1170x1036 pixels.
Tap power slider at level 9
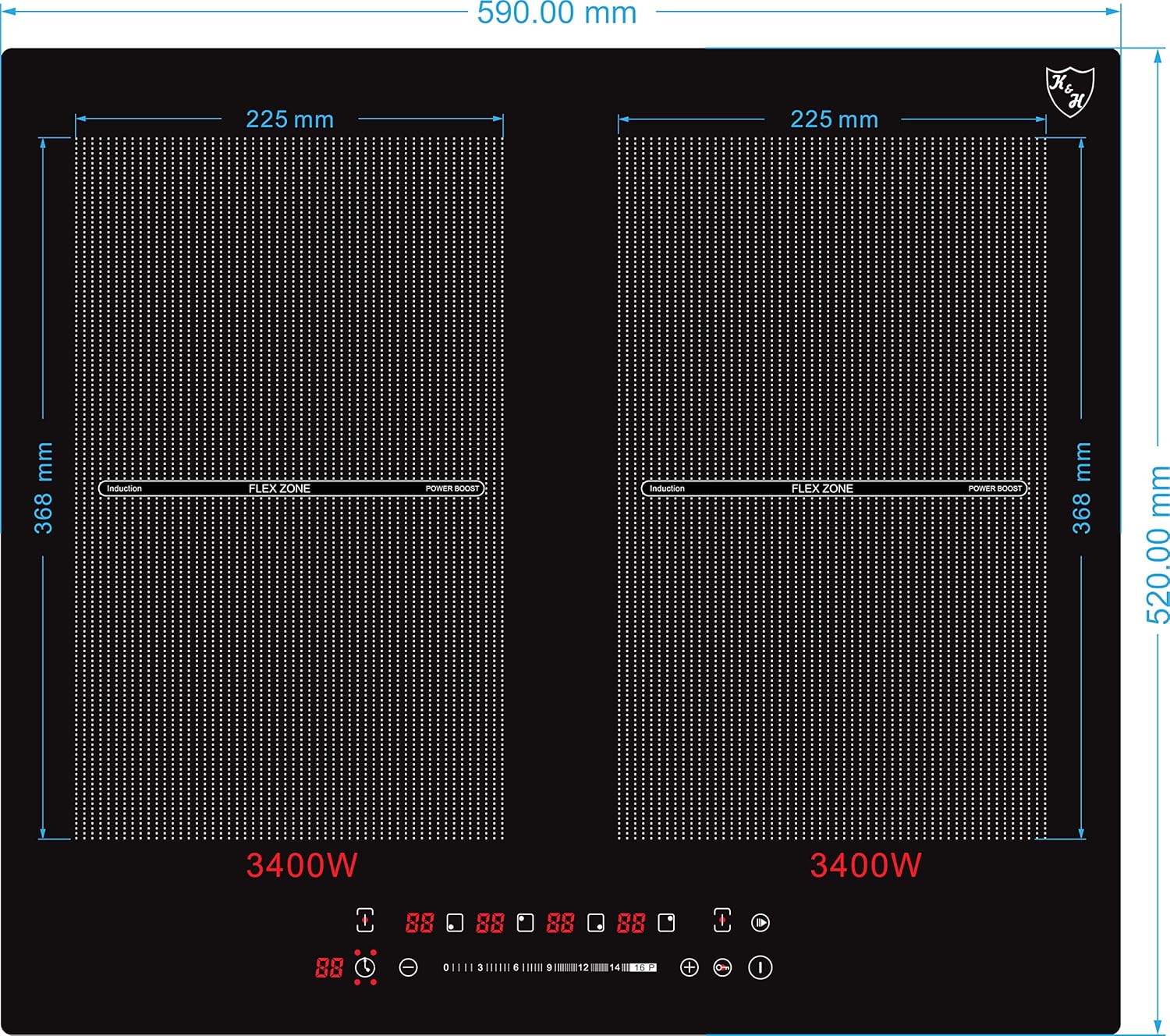[549, 967]
